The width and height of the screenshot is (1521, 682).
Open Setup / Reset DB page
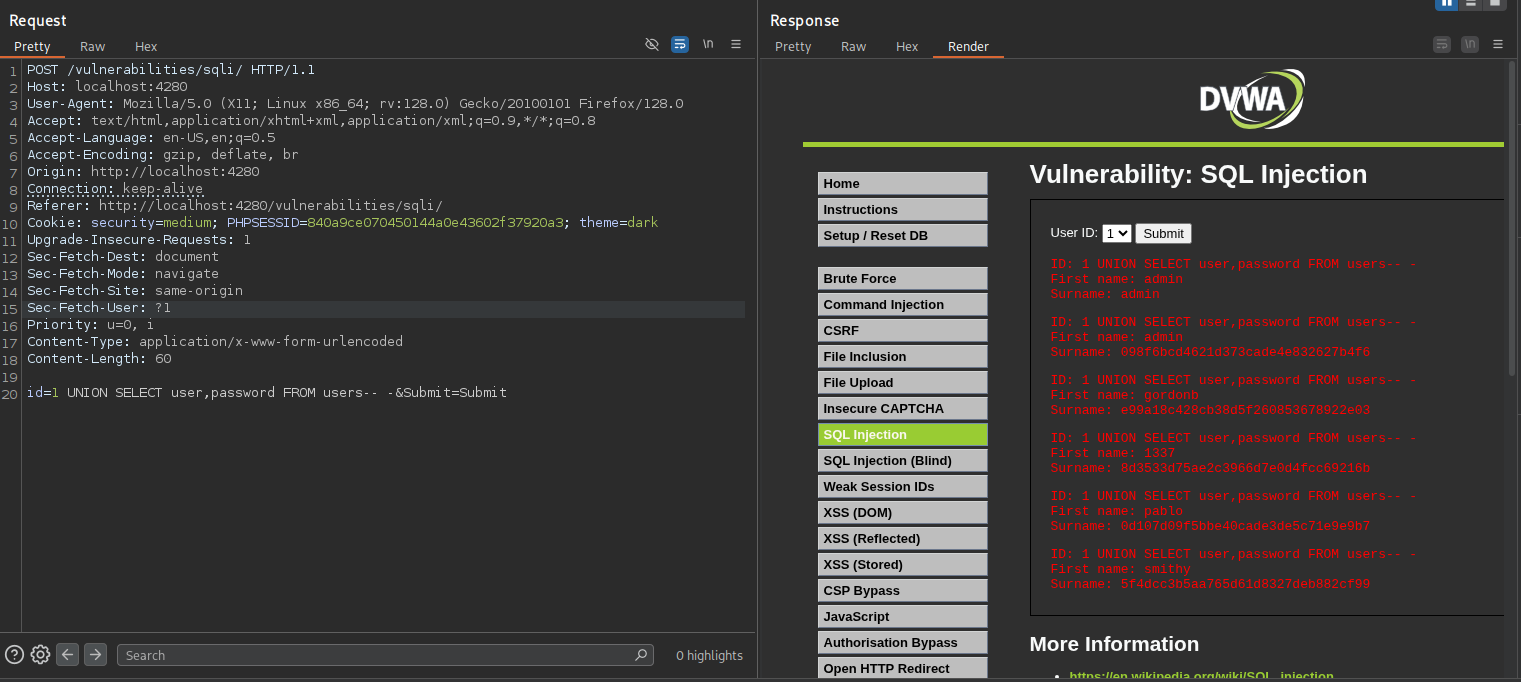(x=903, y=236)
